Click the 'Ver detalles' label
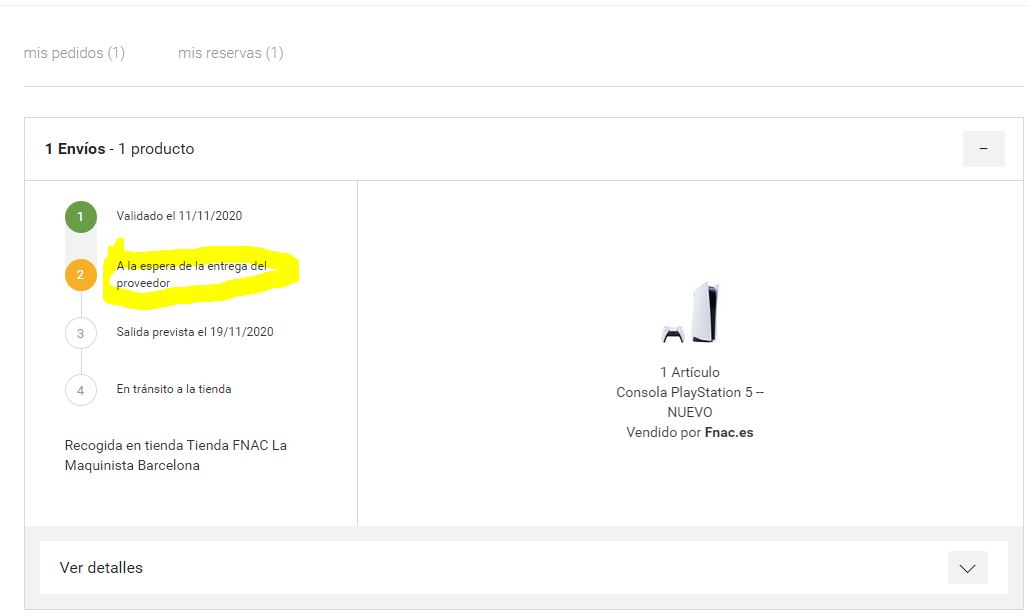 [101, 568]
